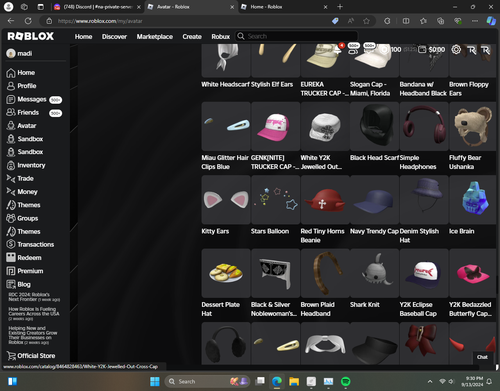Open File Explorer from the taskbar
Image resolution: width=500 pixels, height=391 pixels.
point(294,381)
